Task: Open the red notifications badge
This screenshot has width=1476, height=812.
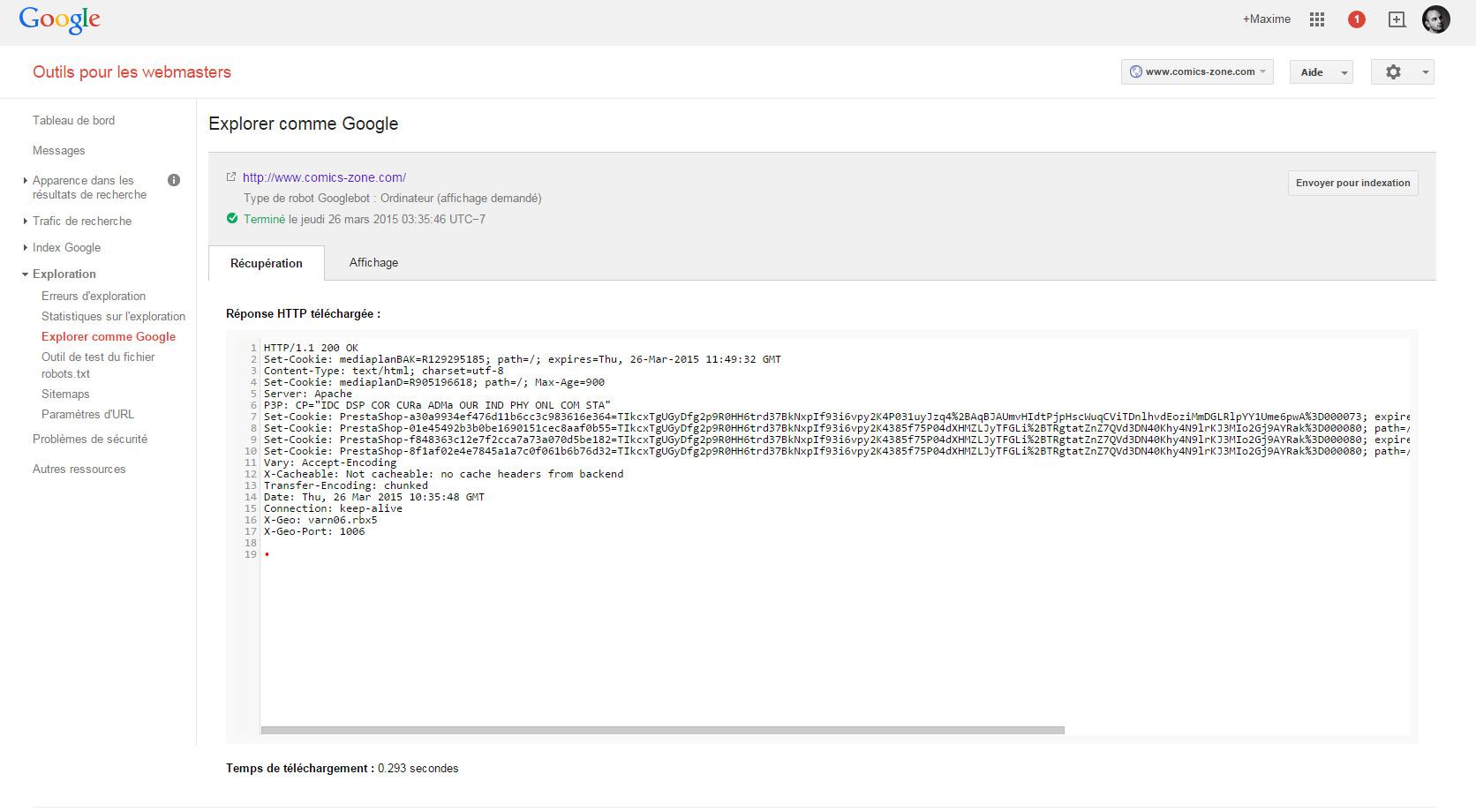Action: (x=1357, y=19)
